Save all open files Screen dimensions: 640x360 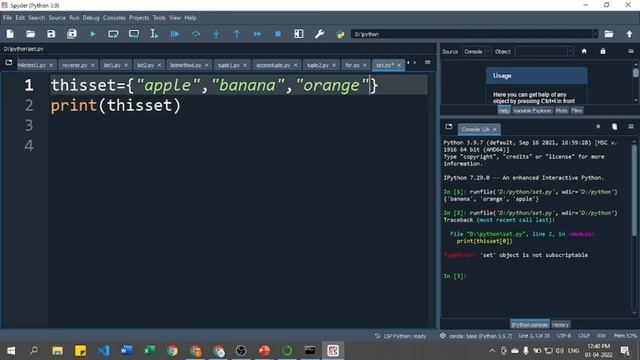pyautogui.click(x=72, y=34)
